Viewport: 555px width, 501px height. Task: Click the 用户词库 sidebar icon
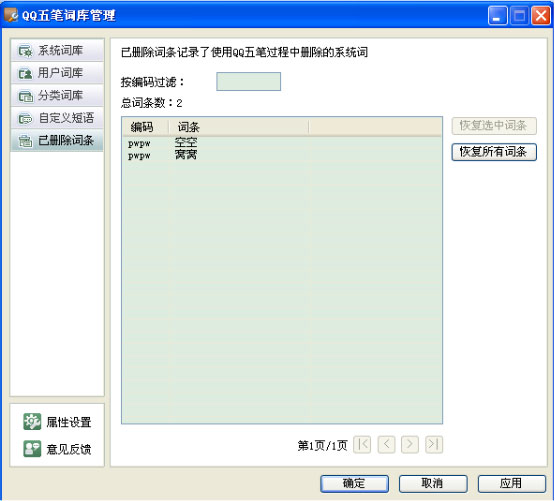pyautogui.click(x=25, y=74)
